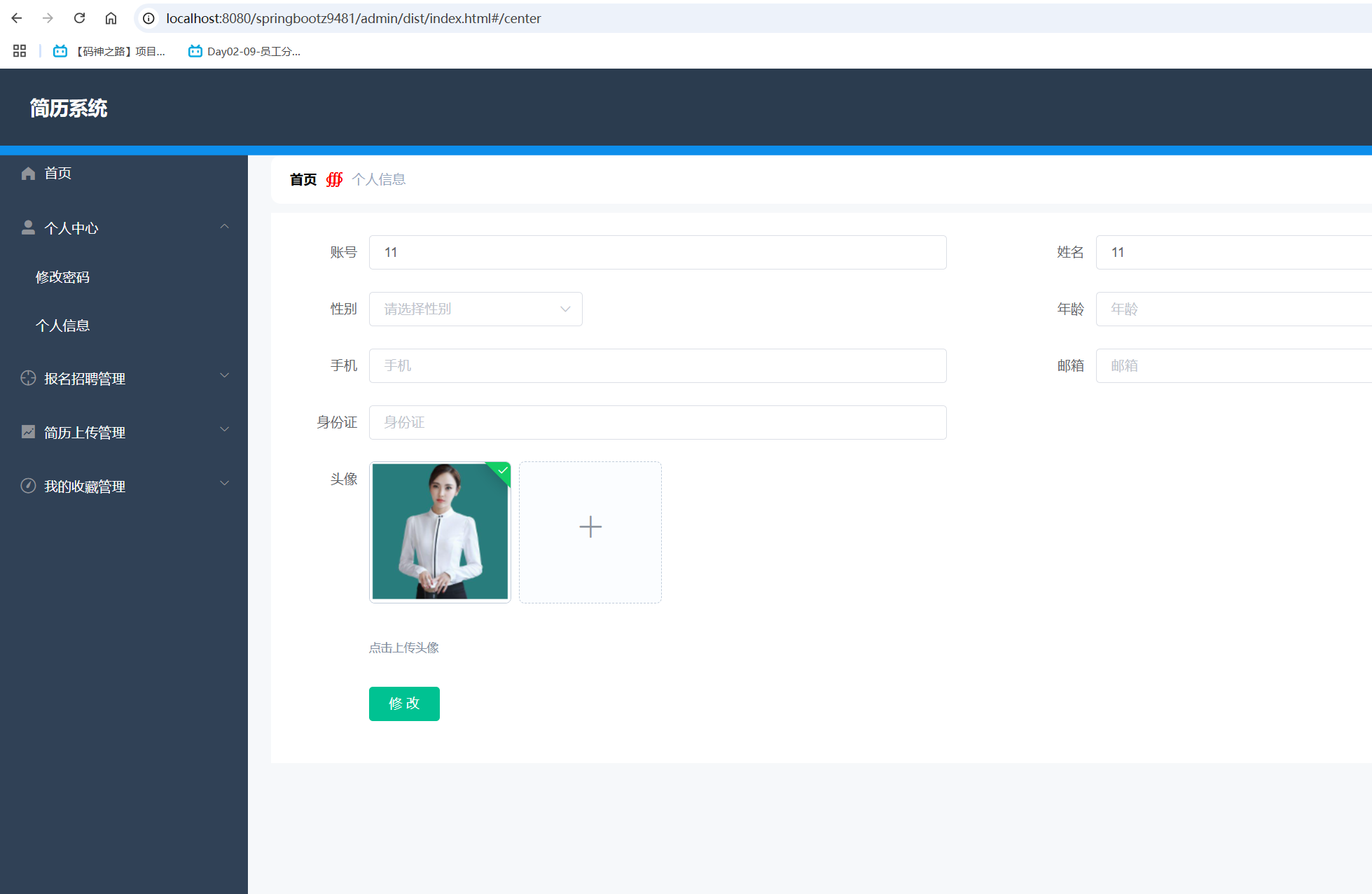Open the 【码神之路】项目 bookmark
This screenshot has height=894, width=1372.
[x=109, y=51]
